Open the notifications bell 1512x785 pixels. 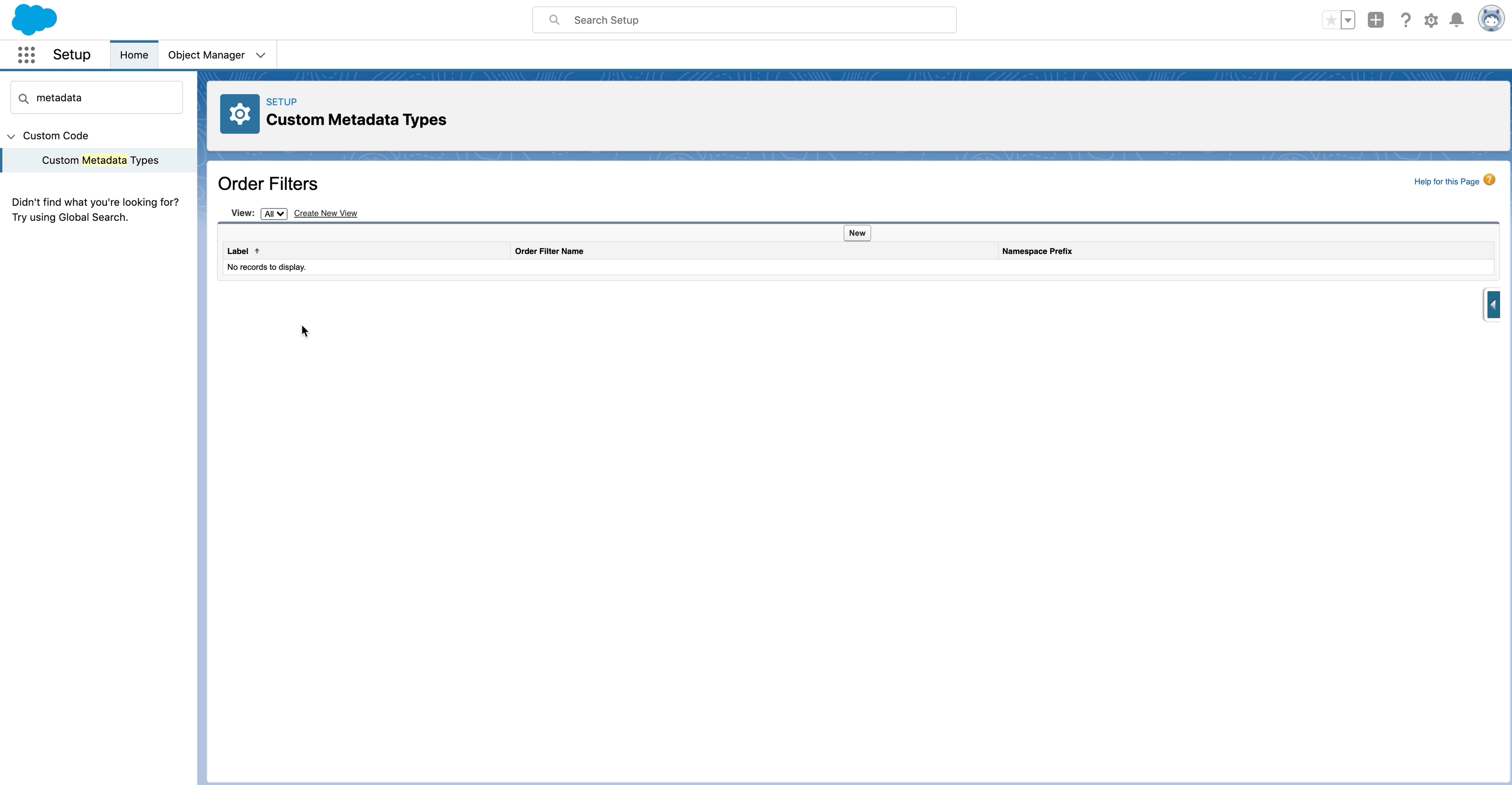pos(1456,20)
